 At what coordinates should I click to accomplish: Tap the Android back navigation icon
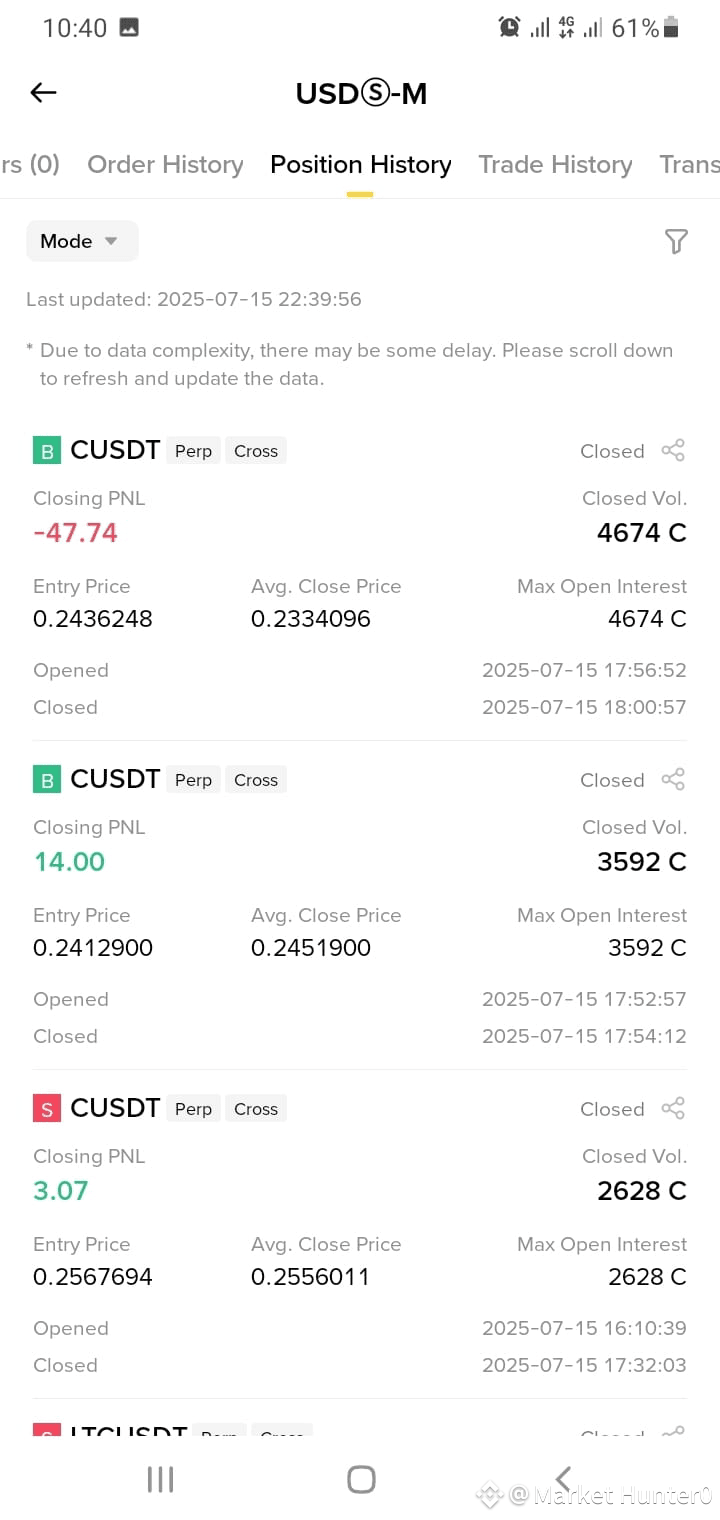pyautogui.click(x=563, y=1479)
